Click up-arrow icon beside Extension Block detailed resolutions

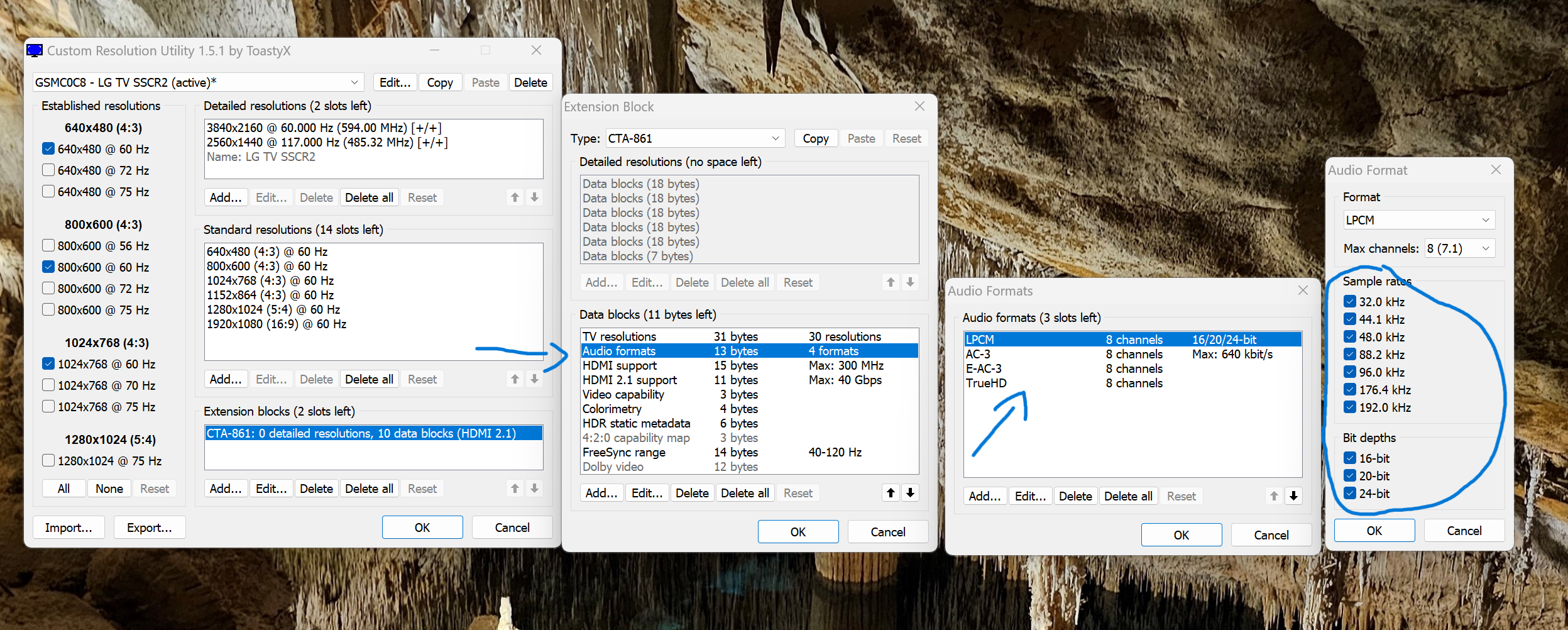point(890,282)
